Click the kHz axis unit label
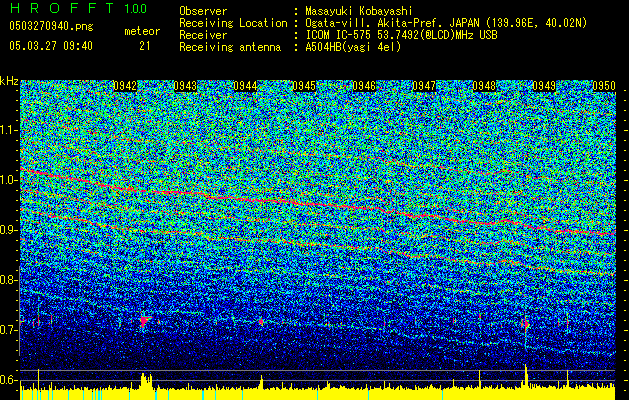629x400 pixels. 9,81
